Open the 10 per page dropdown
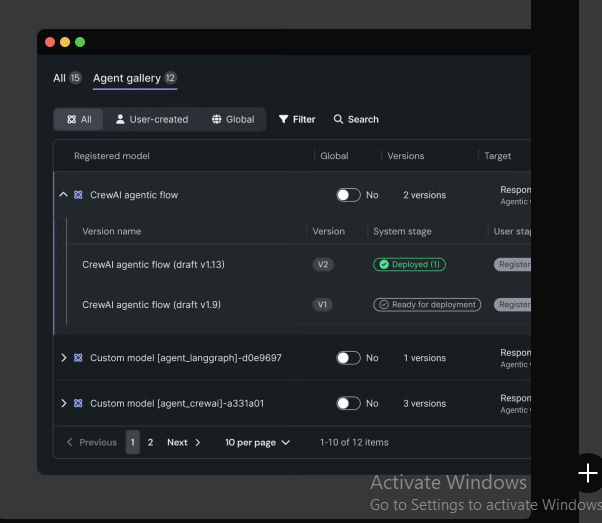This screenshot has width=602, height=523. click(258, 442)
